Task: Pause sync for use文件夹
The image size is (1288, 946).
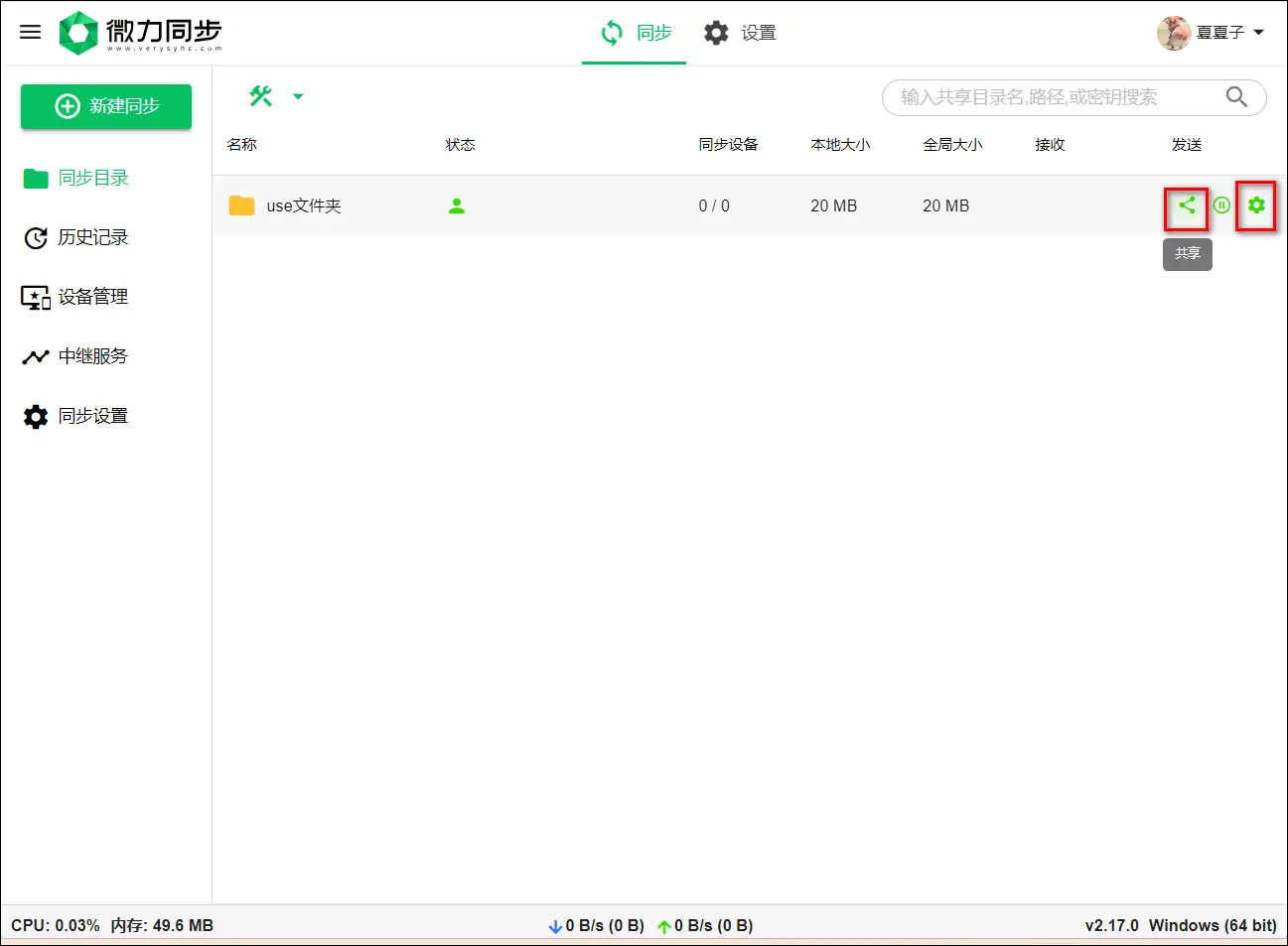Action: [x=1221, y=205]
